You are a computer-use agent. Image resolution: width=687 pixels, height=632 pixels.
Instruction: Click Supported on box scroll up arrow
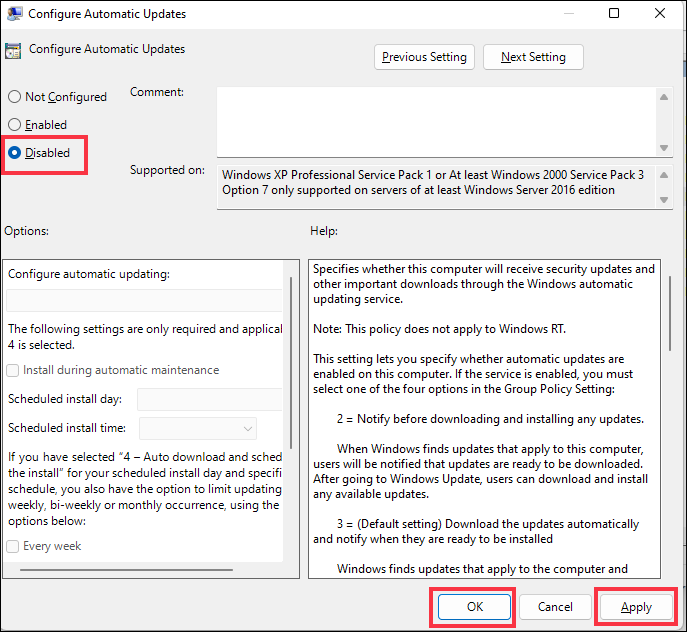point(664,175)
